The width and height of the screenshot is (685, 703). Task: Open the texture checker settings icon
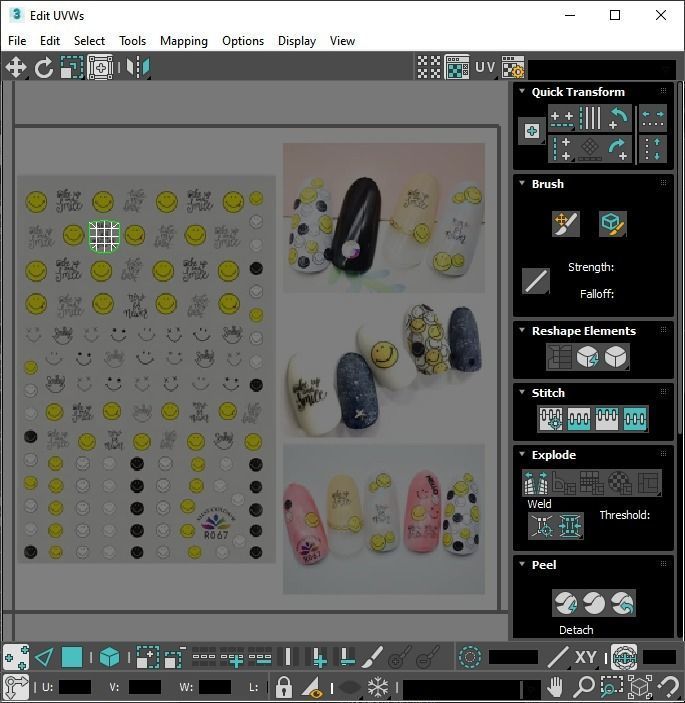pyautogui.click(x=513, y=68)
